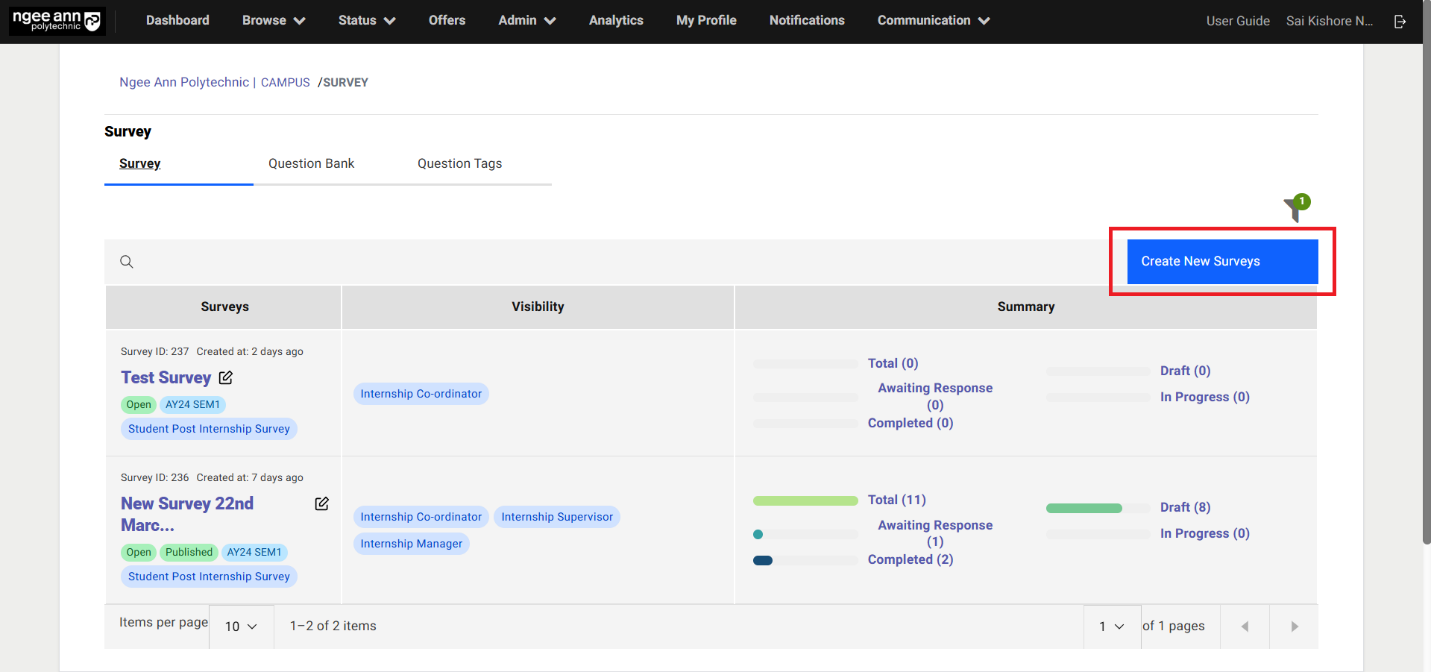The image size is (1431, 672).
Task: Switch to the Question Tags tab
Action: pos(459,164)
